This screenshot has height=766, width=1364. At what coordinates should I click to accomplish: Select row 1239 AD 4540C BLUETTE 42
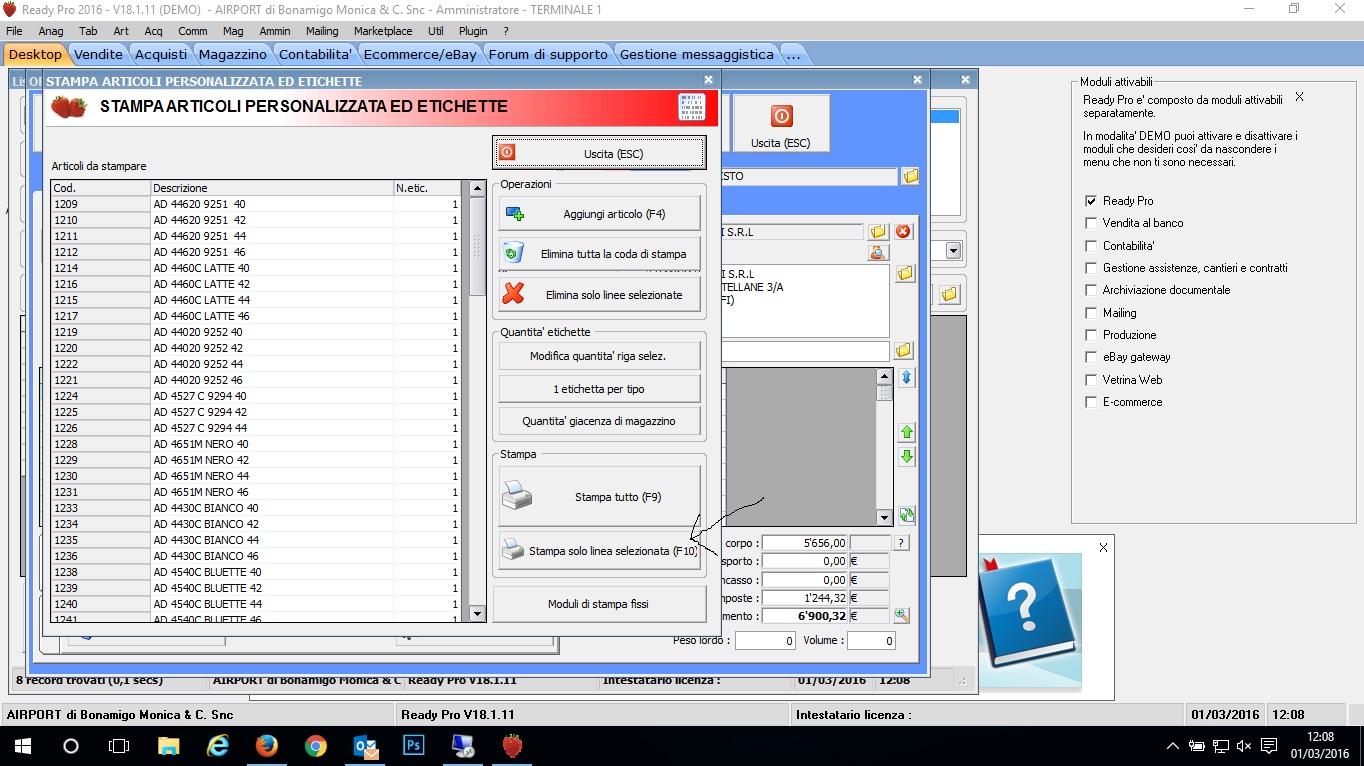click(x=256, y=588)
